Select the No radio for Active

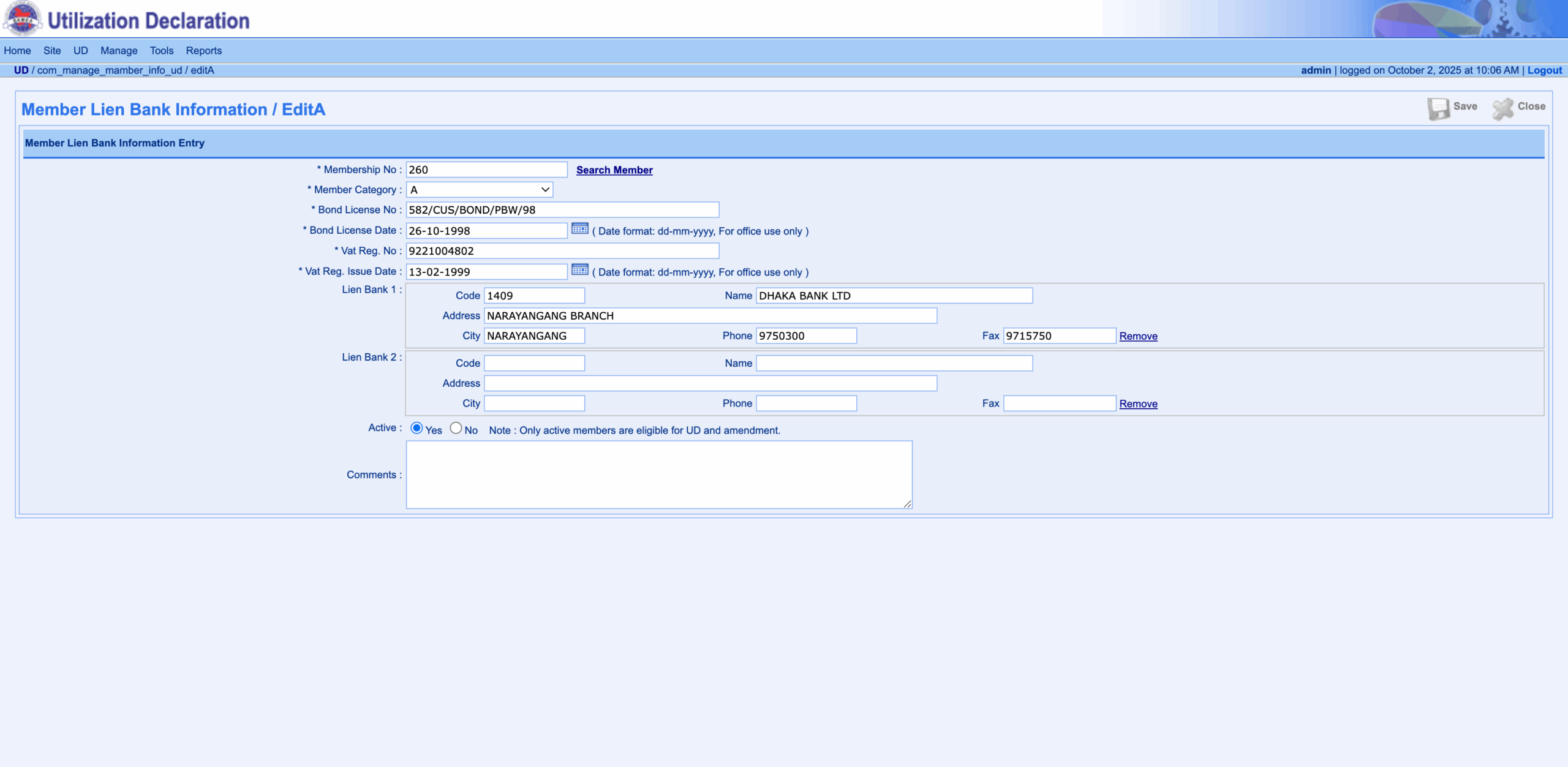[x=456, y=428]
